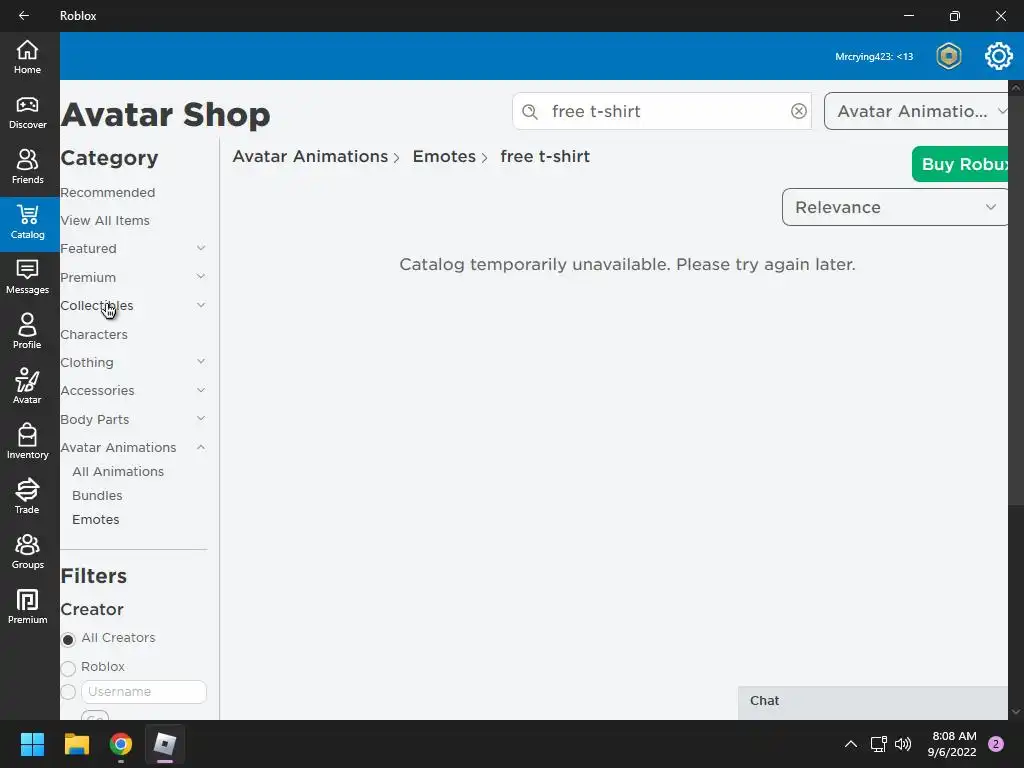This screenshot has height=768, width=1024.
Task: Open the network tray icon
Action: coord(878,744)
